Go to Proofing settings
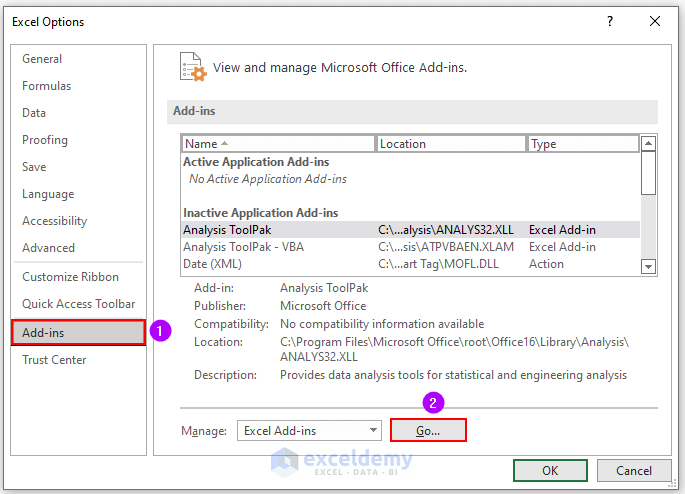 [x=45, y=140]
